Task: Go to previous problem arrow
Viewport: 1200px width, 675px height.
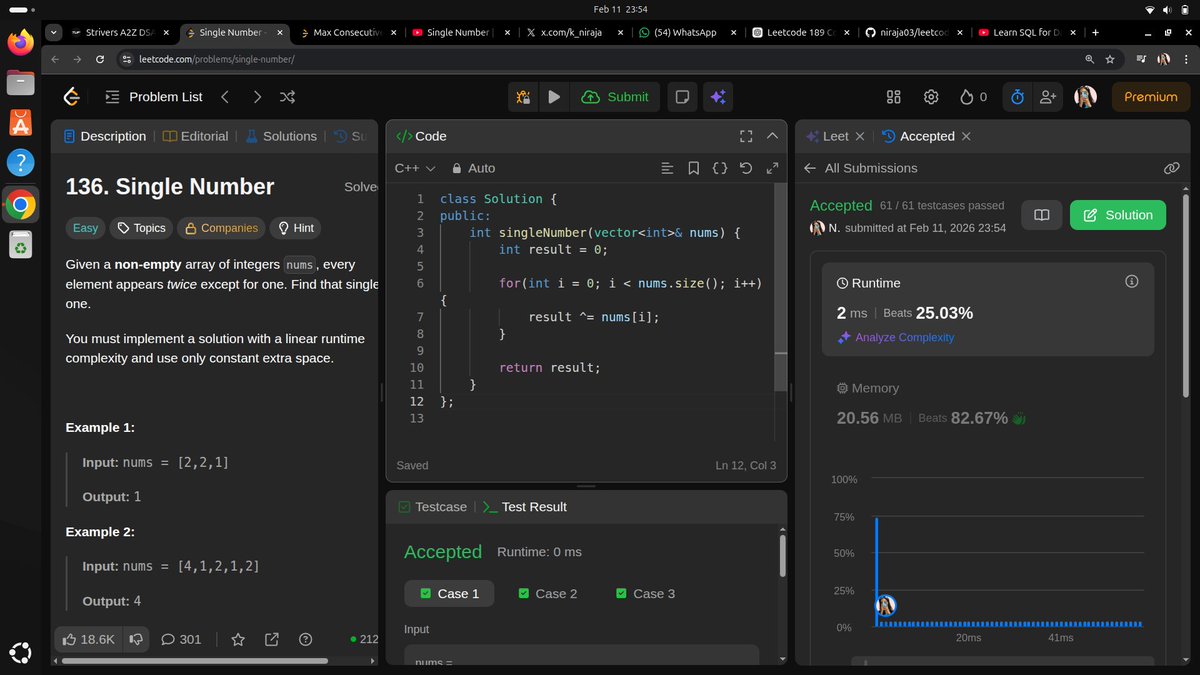Action: coord(225,97)
